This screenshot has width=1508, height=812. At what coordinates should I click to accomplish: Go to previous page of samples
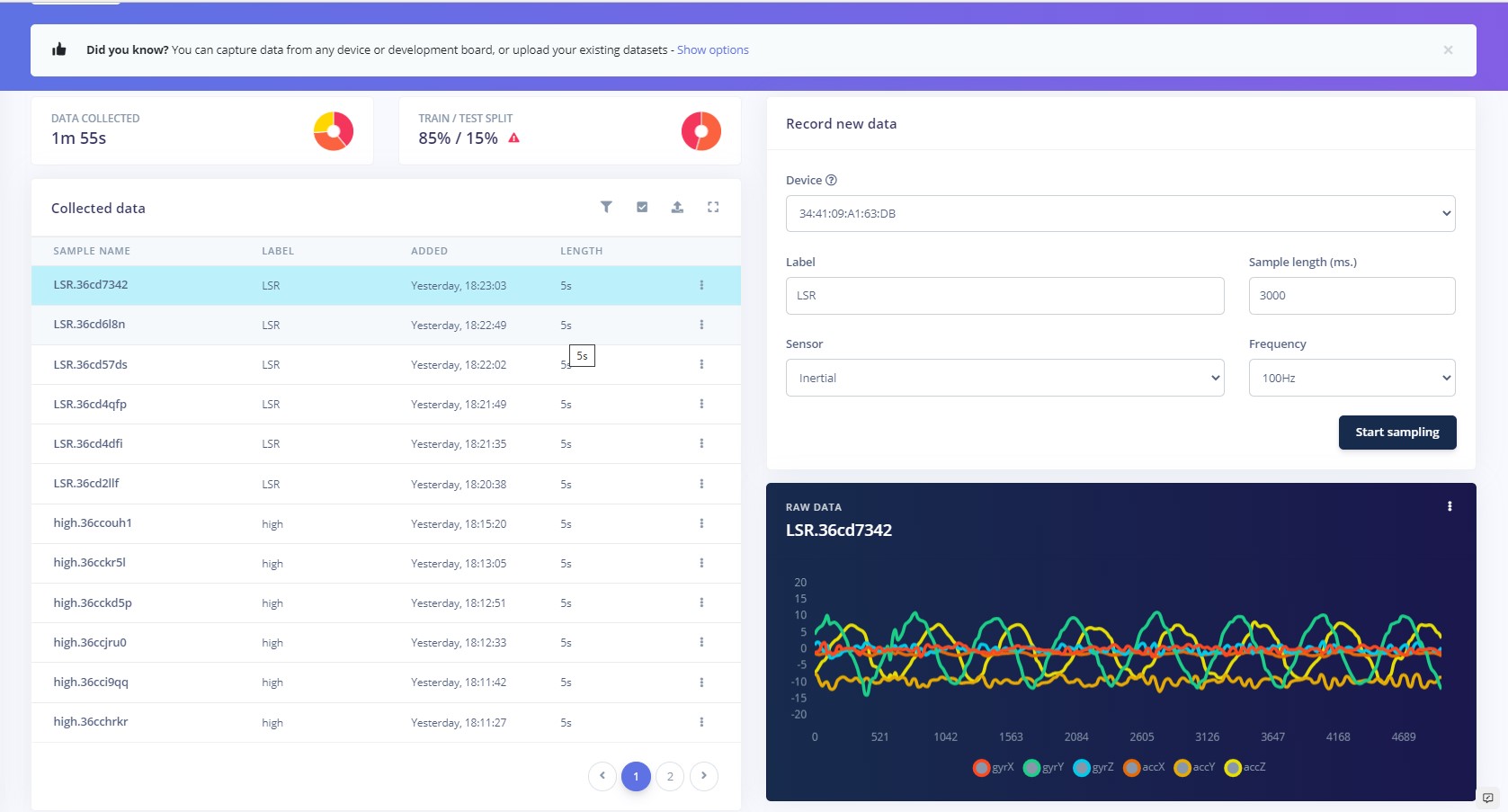[602, 776]
